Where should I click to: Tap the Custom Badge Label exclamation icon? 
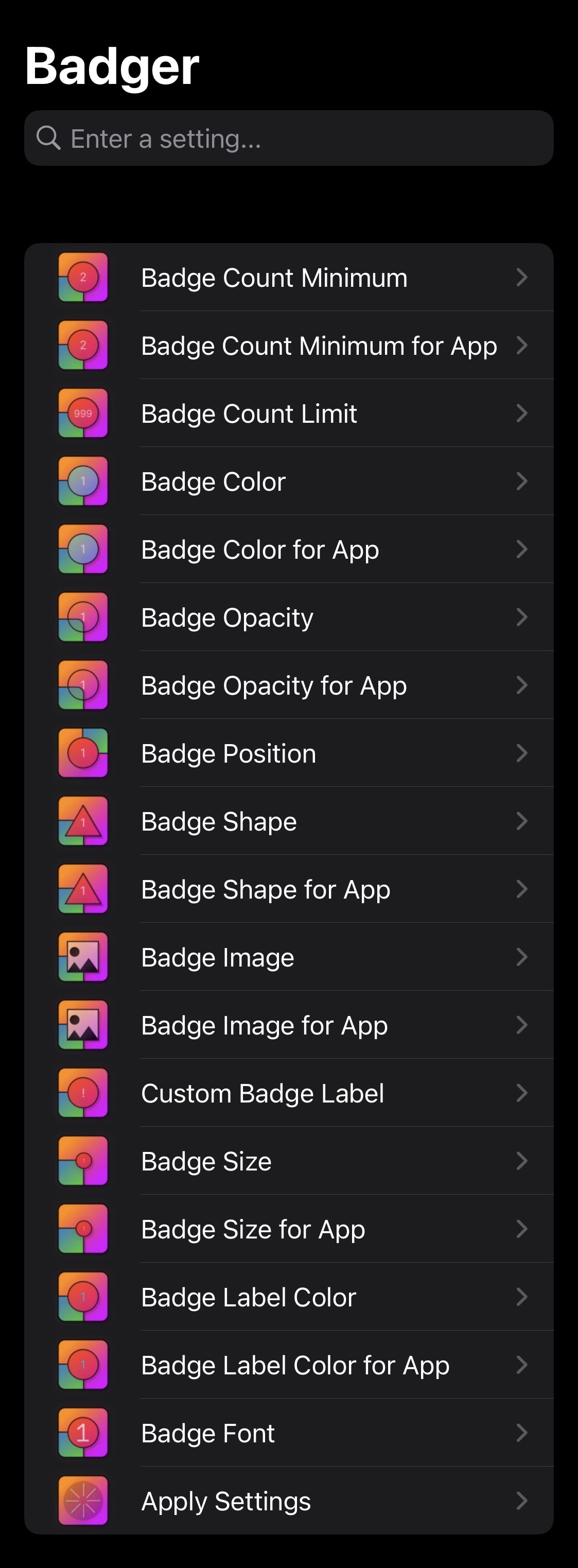point(83,1093)
